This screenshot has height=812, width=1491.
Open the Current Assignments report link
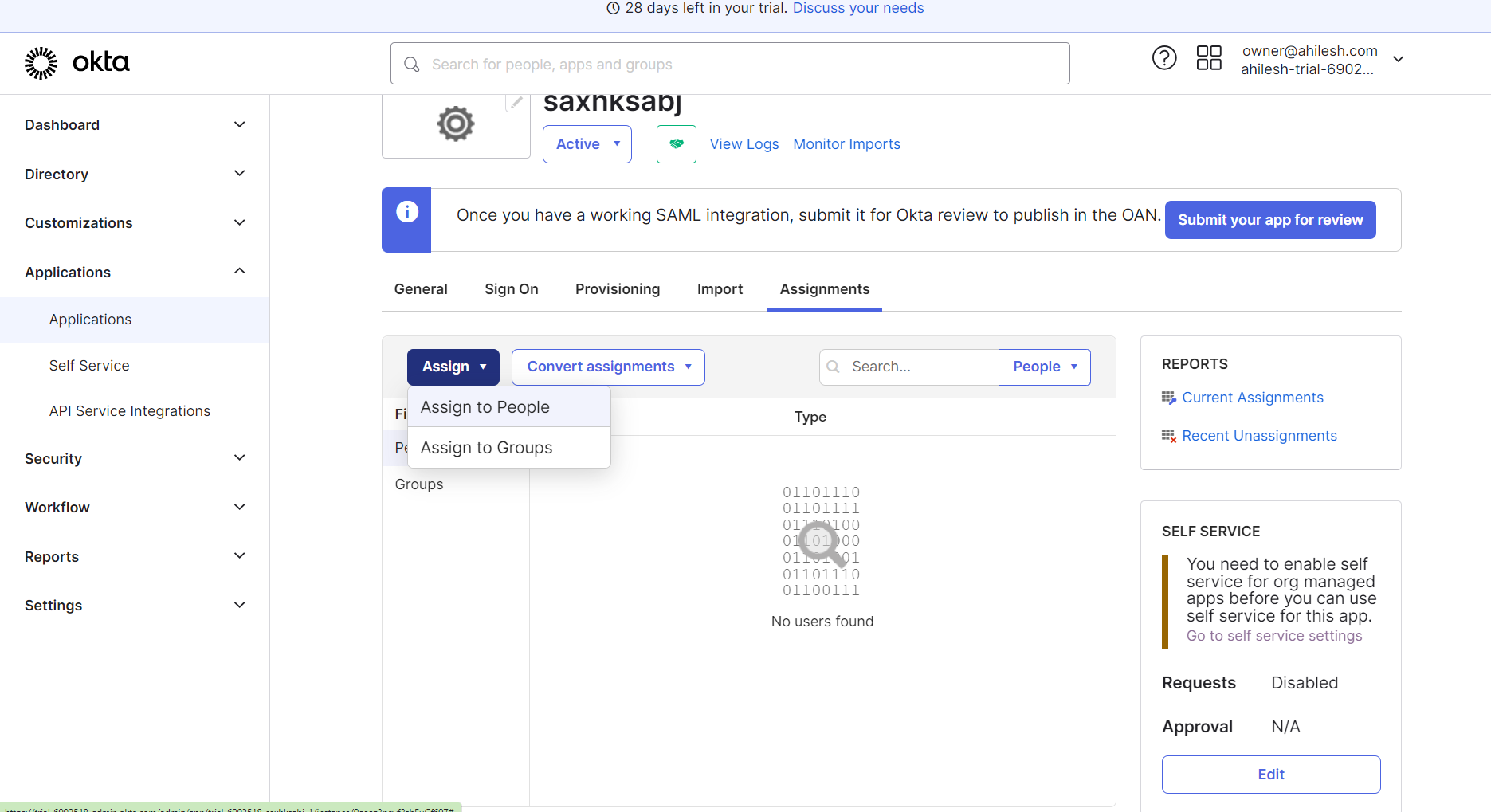[1253, 398]
